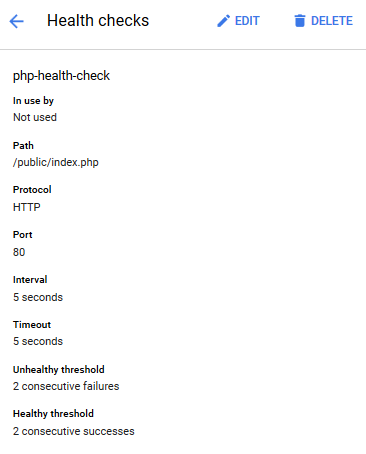366x454 pixels.
Task: Click the In use by label
Action: [33, 101]
